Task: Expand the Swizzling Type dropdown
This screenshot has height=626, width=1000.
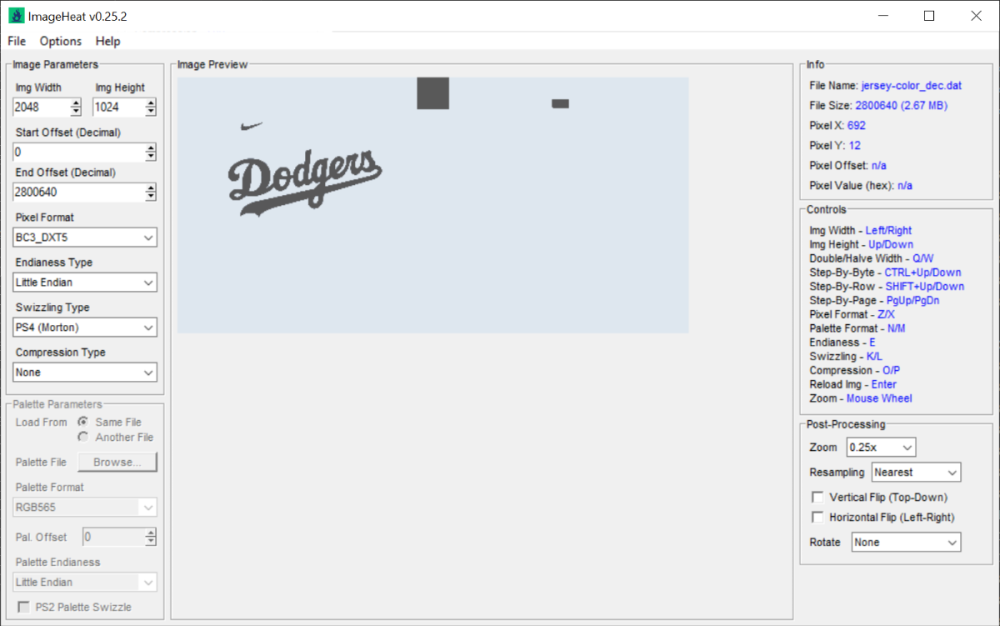Action: click(86, 327)
